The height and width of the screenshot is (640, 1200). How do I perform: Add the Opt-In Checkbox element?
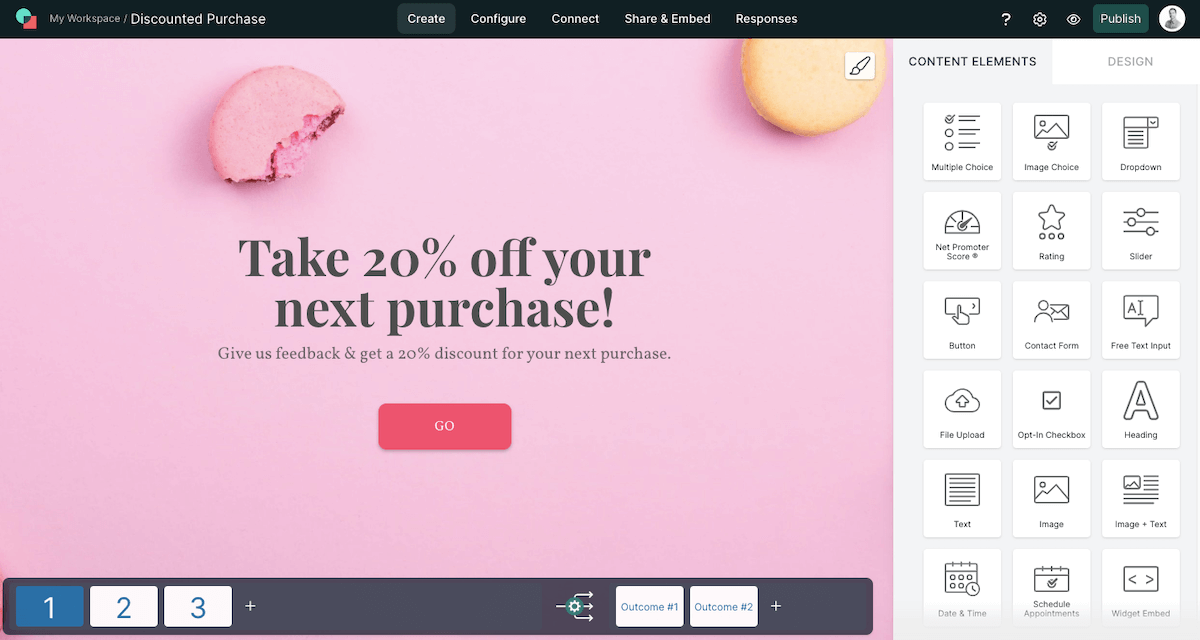(x=1051, y=409)
